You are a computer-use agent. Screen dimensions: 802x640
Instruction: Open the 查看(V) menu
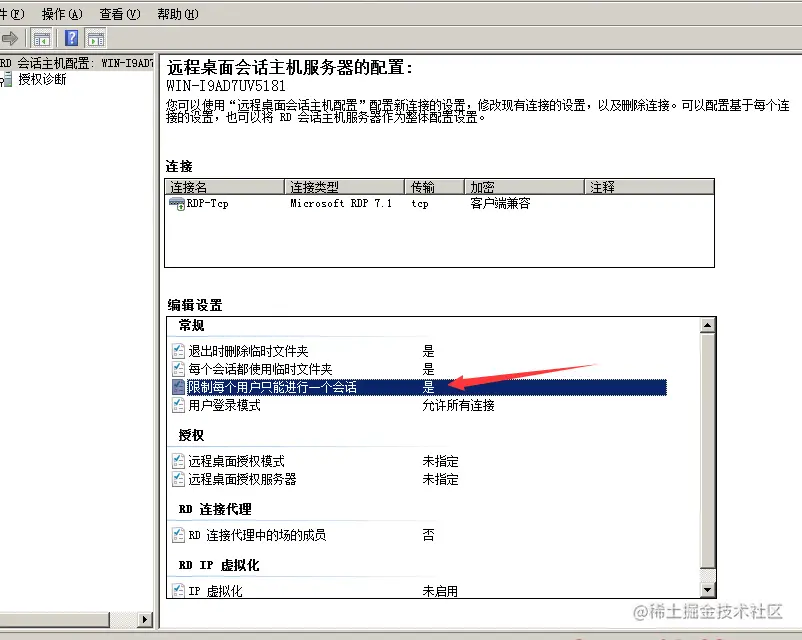[x=120, y=14]
